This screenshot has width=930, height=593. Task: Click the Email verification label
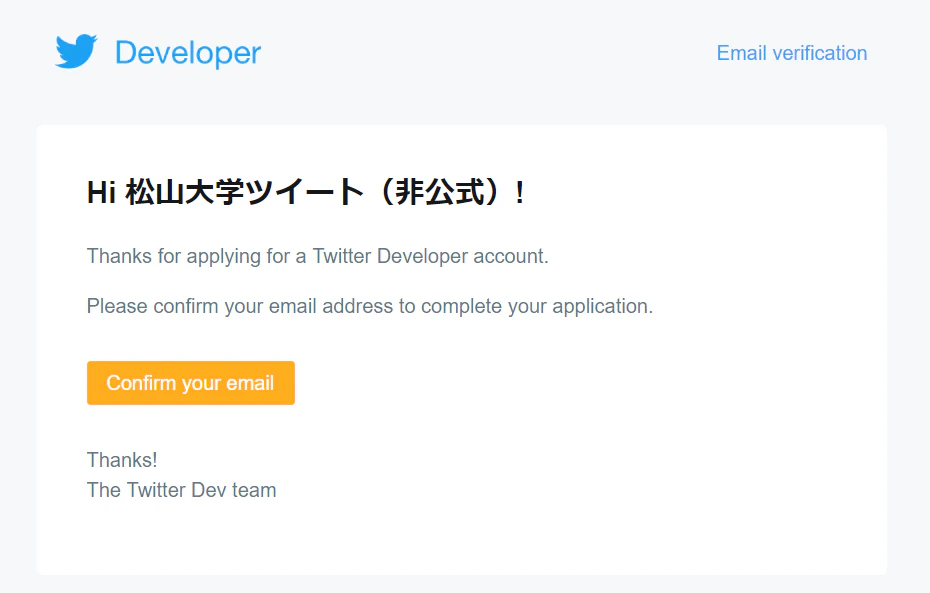point(792,53)
